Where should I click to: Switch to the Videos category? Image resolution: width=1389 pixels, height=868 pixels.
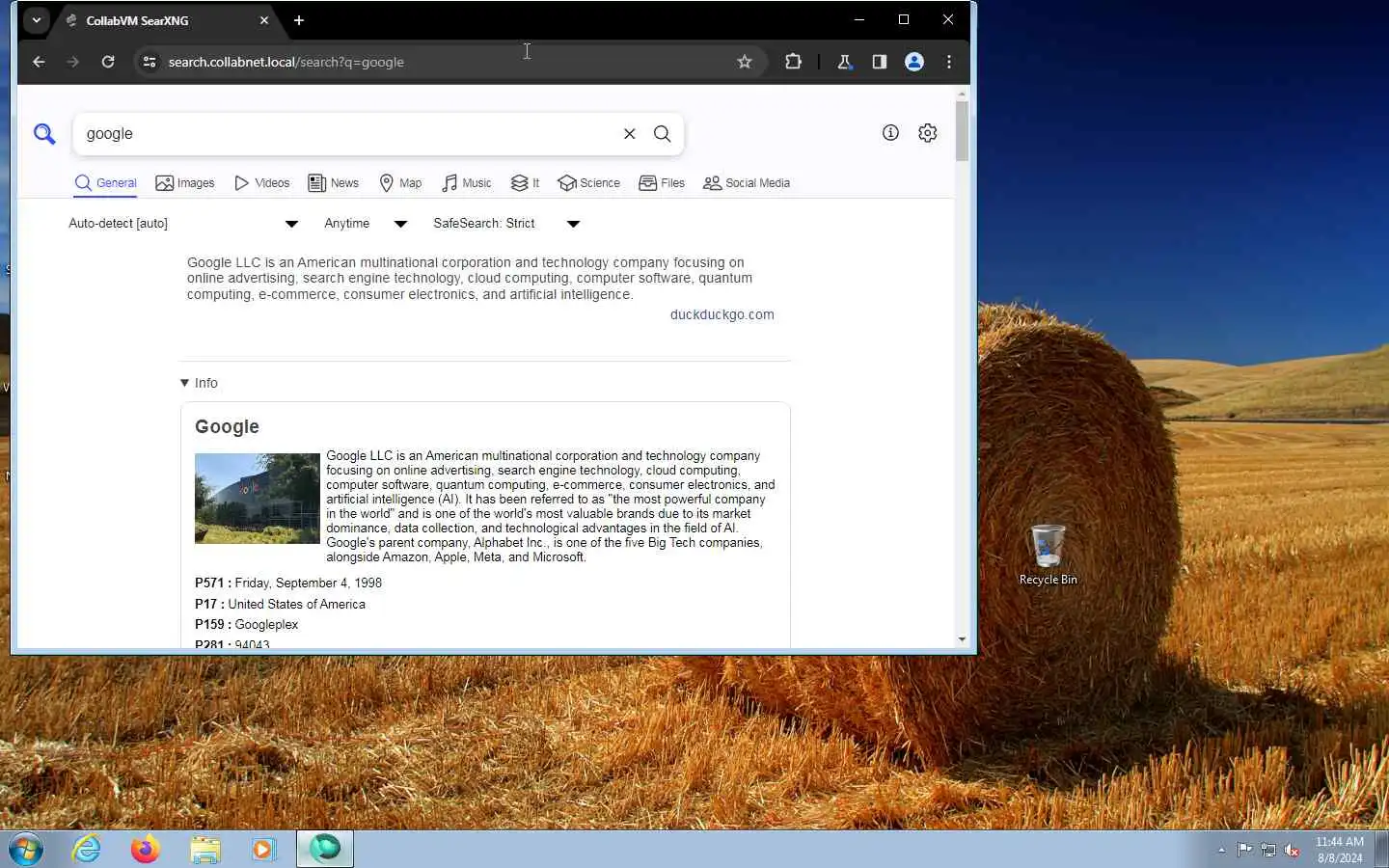tap(261, 183)
